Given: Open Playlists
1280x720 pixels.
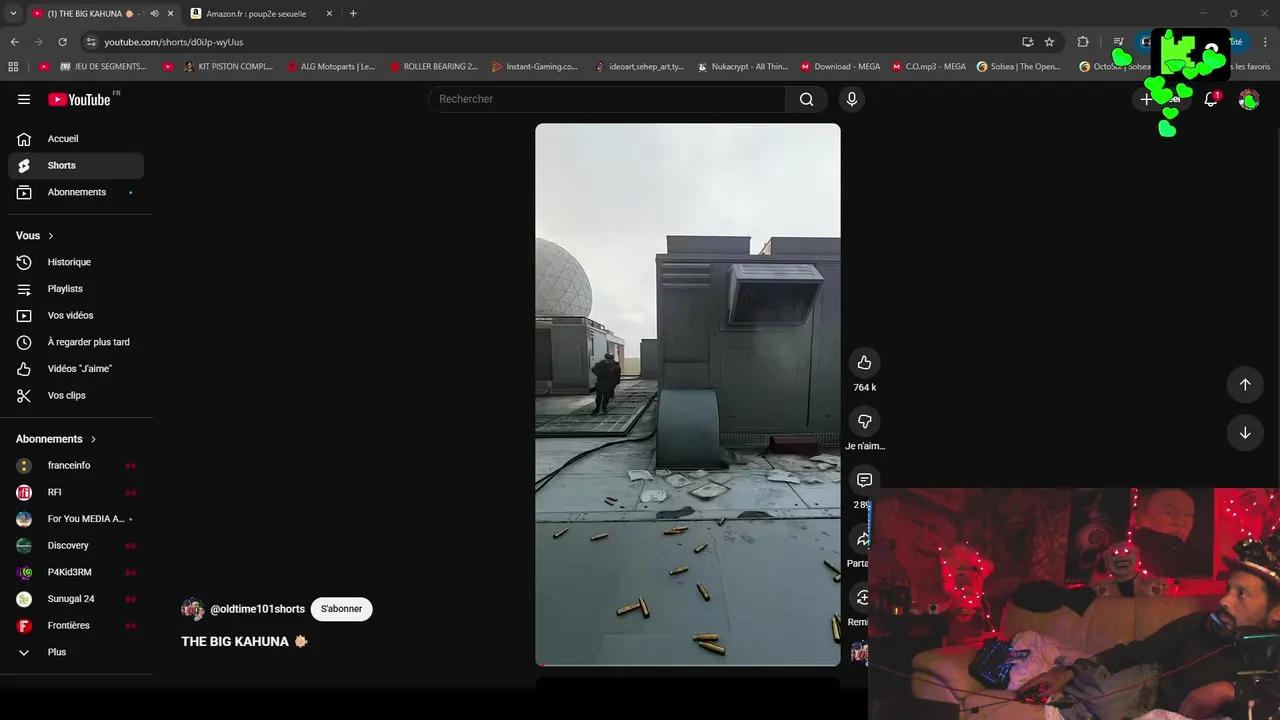Looking at the screenshot, I should coord(75,289).
